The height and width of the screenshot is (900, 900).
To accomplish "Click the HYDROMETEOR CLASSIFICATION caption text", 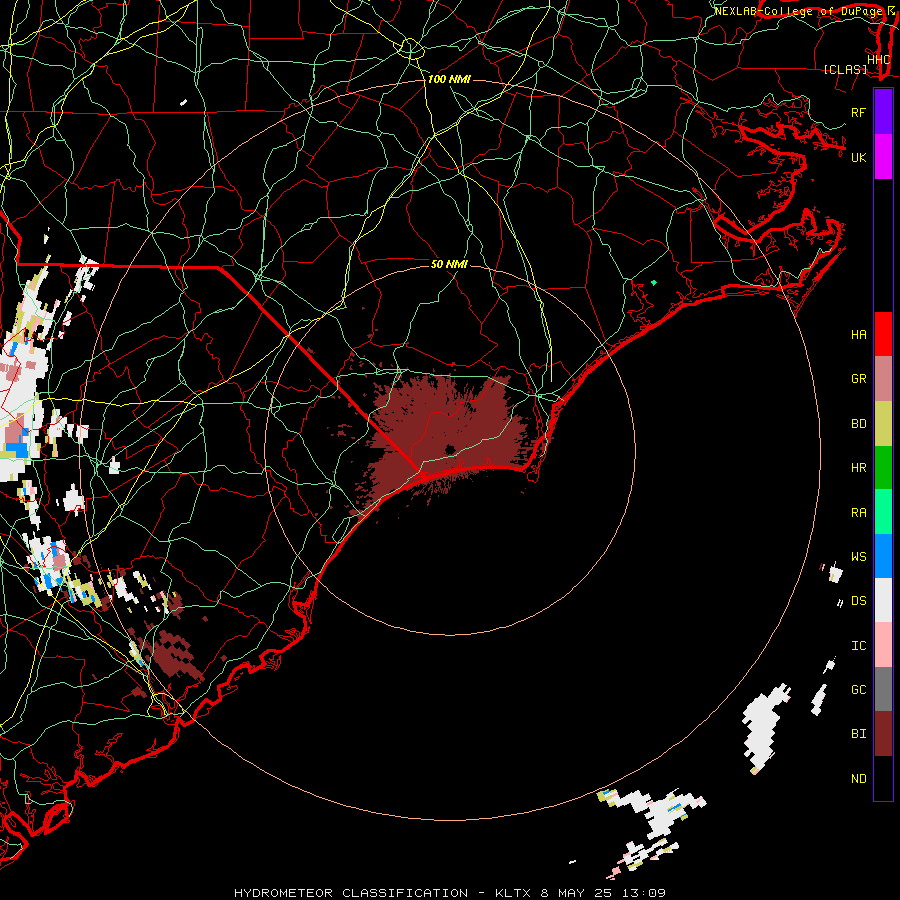I will tap(351, 893).
